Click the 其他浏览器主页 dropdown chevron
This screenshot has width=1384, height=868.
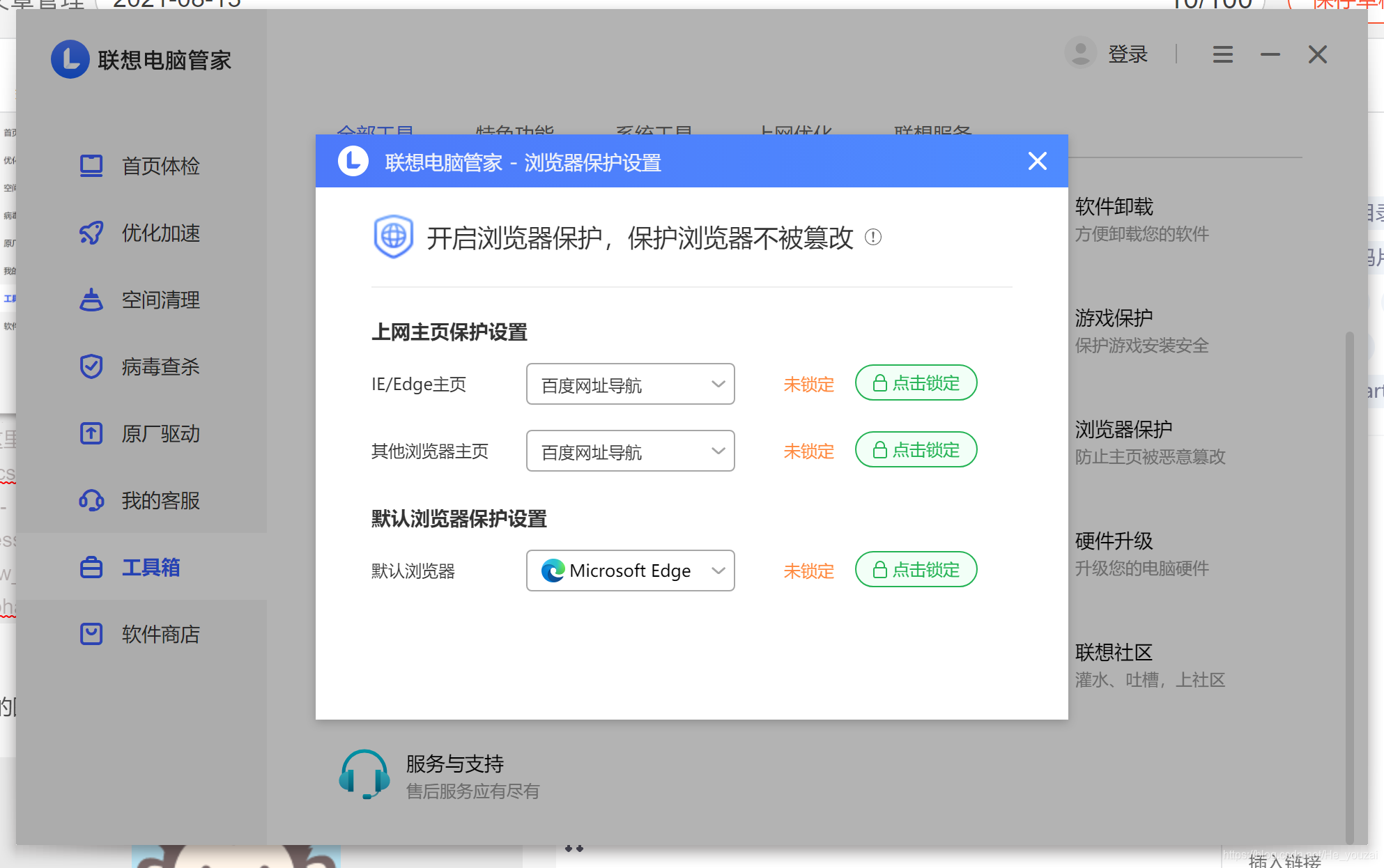click(718, 451)
